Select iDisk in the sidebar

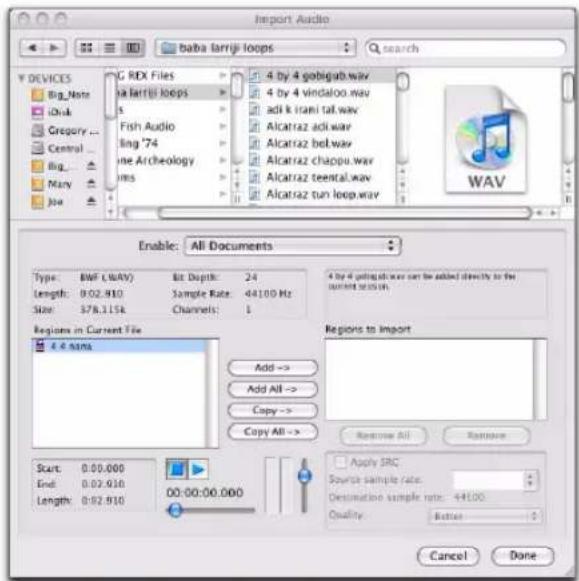[52, 112]
